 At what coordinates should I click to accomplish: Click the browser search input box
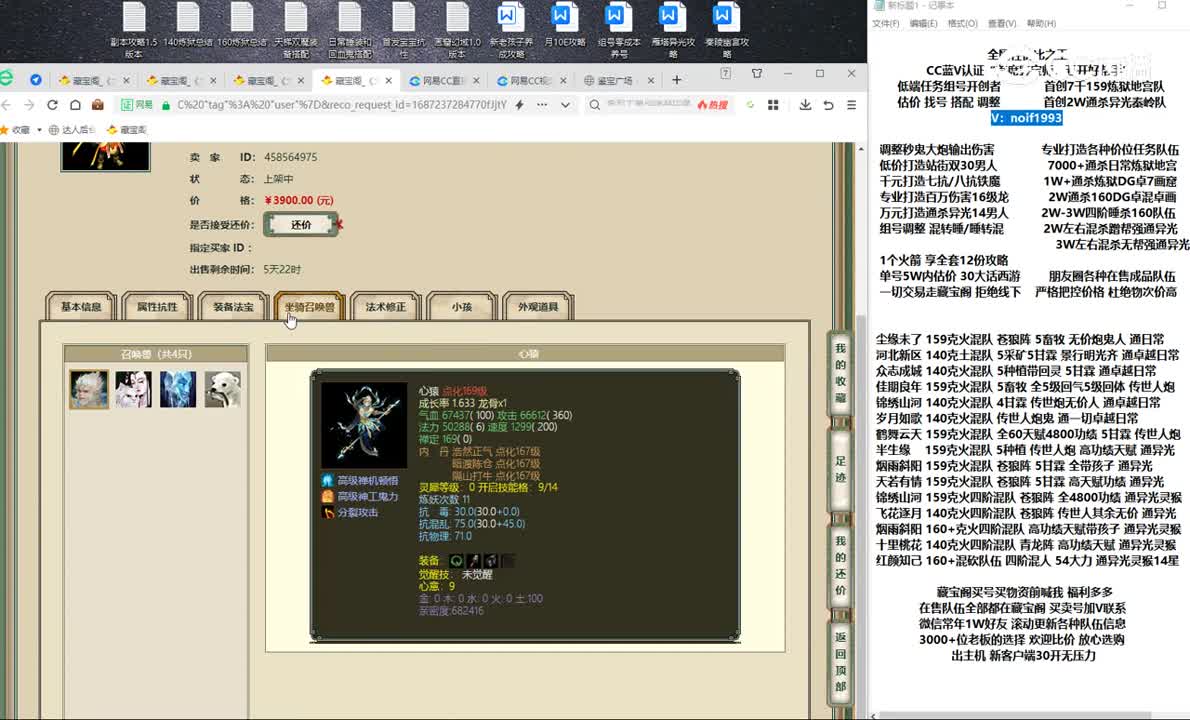pos(649,105)
